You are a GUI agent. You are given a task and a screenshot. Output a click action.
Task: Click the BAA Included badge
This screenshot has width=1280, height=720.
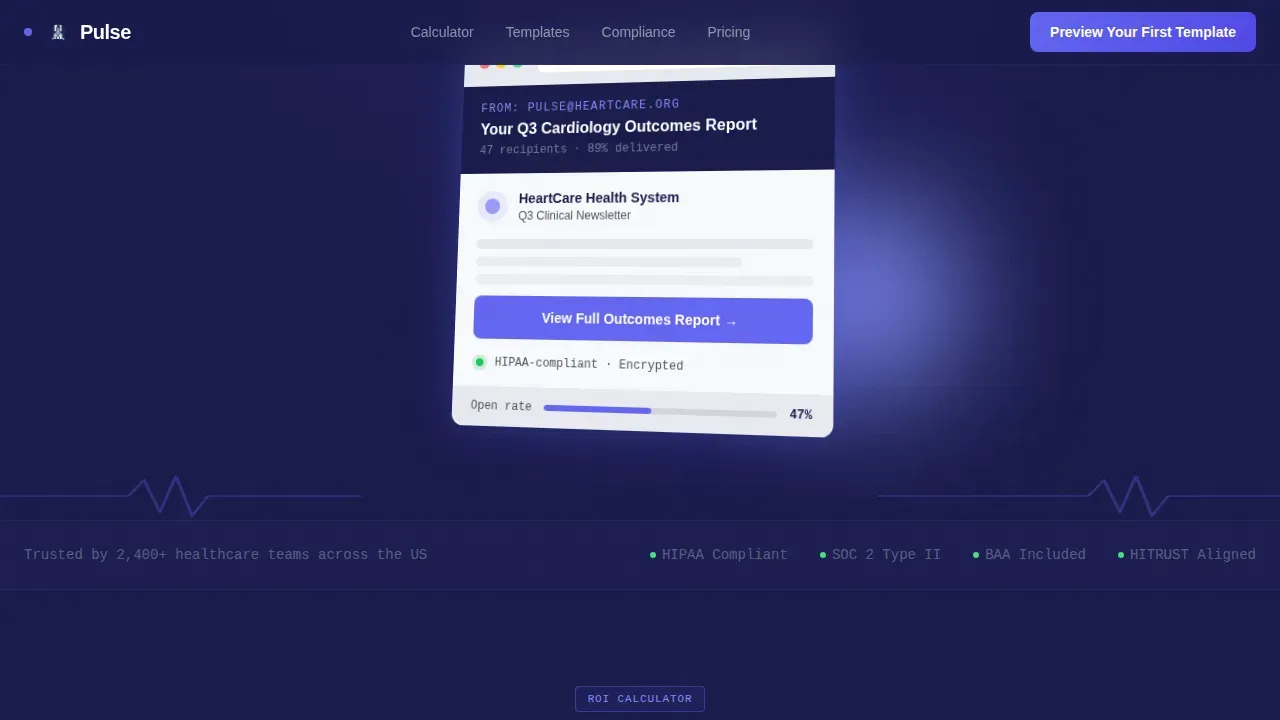[1029, 555]
